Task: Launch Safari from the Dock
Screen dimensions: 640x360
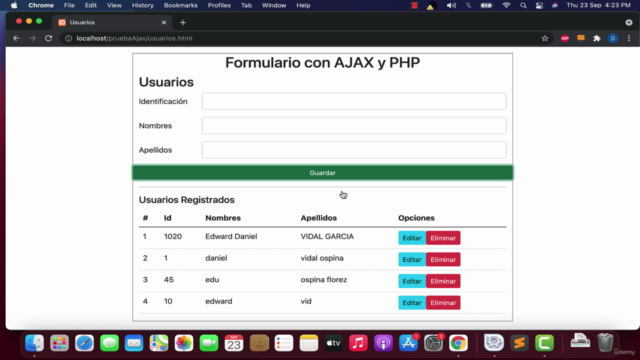Action: [84, 343]
